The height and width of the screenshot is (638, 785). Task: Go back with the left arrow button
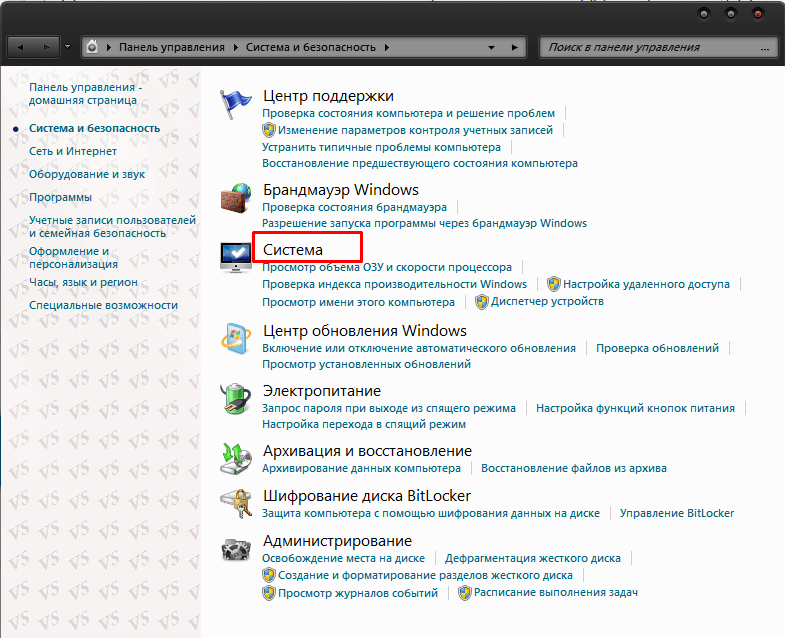tap(21, 47)
